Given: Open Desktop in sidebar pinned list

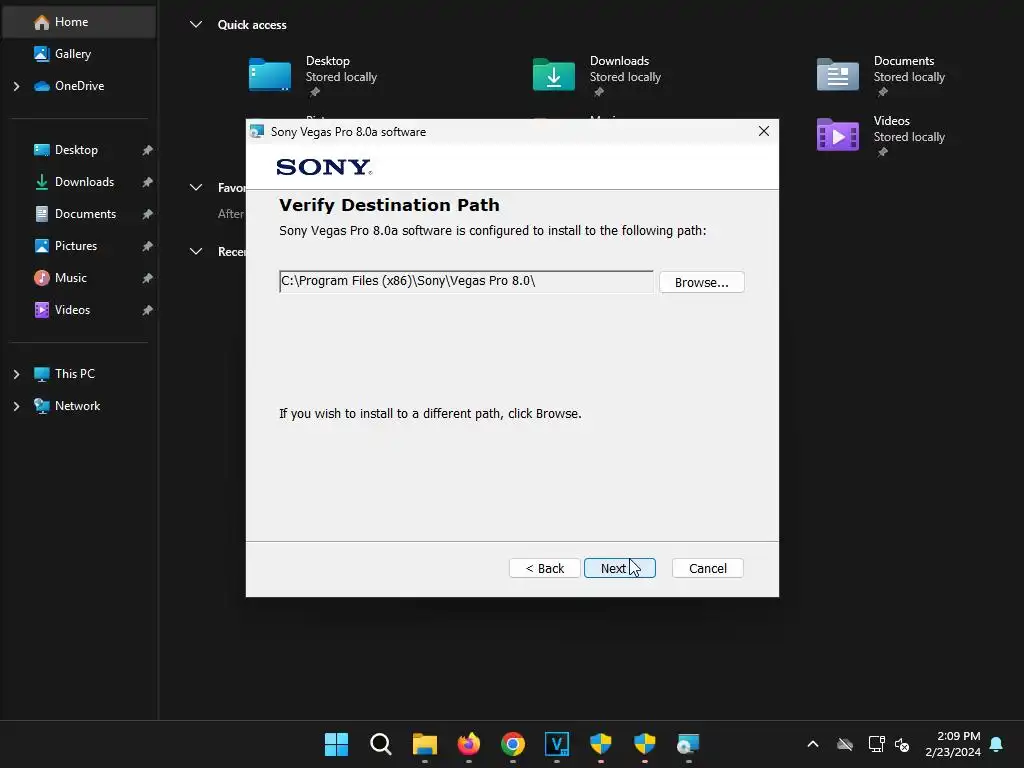Looking at the screenshot, I should point(76,150).
